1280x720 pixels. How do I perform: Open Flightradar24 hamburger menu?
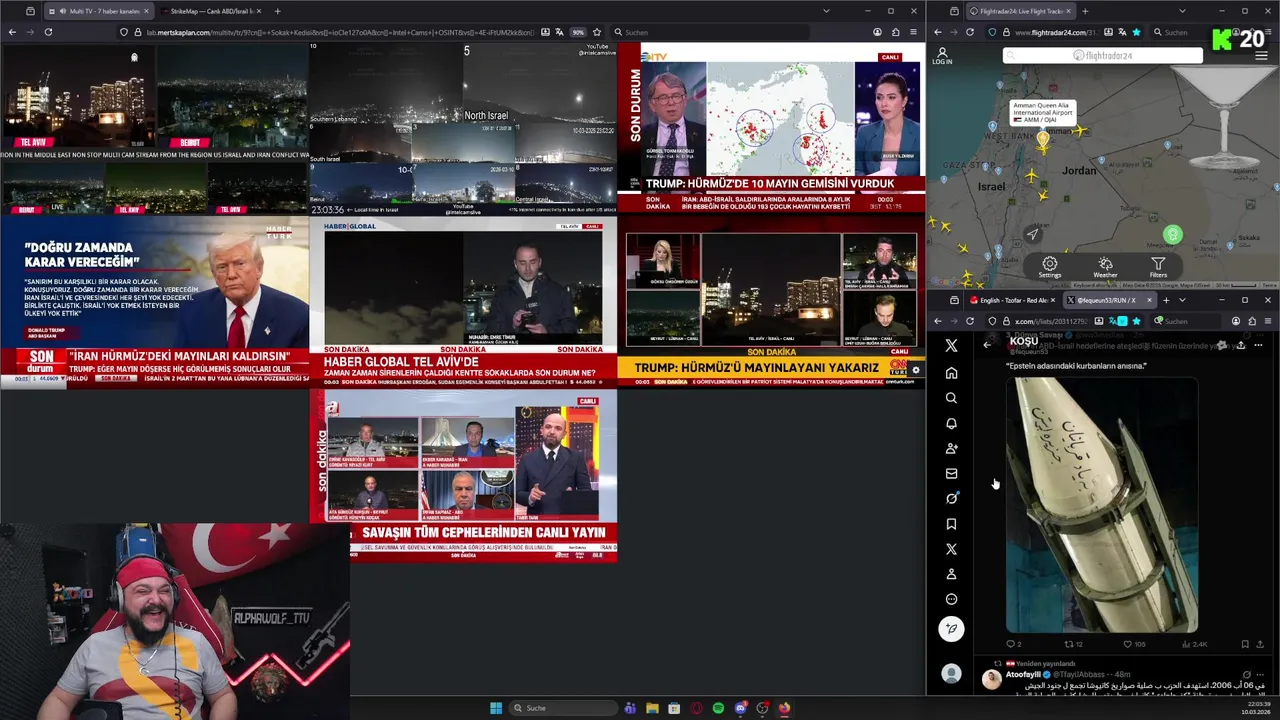point(1261,56)
